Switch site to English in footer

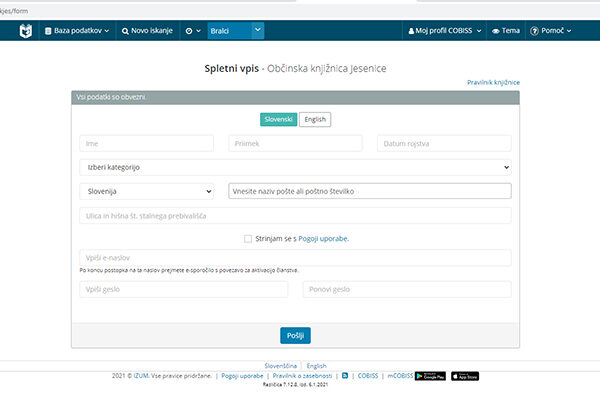(x=316, y=366)
